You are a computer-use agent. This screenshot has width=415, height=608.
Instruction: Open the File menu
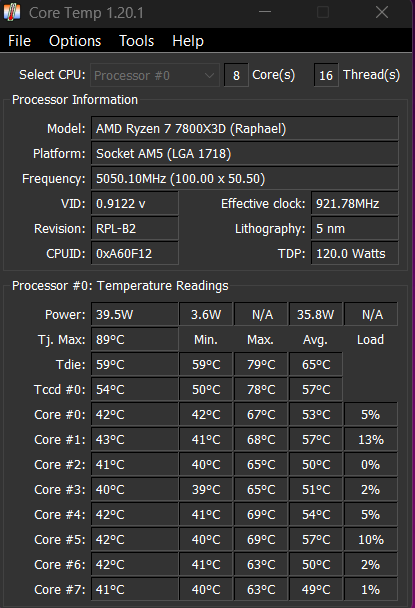point(19,41)
